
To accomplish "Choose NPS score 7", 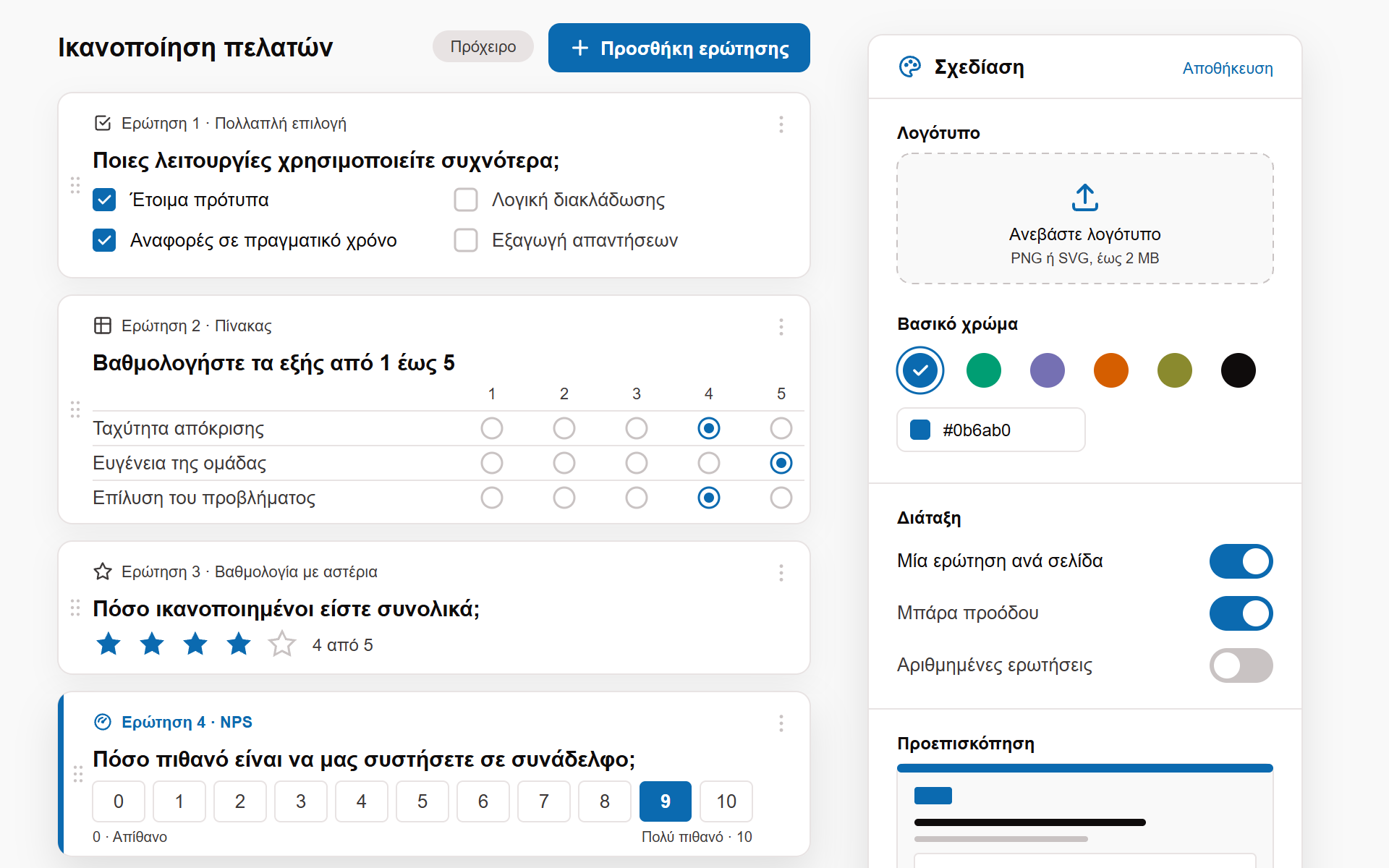I will 544,801.
